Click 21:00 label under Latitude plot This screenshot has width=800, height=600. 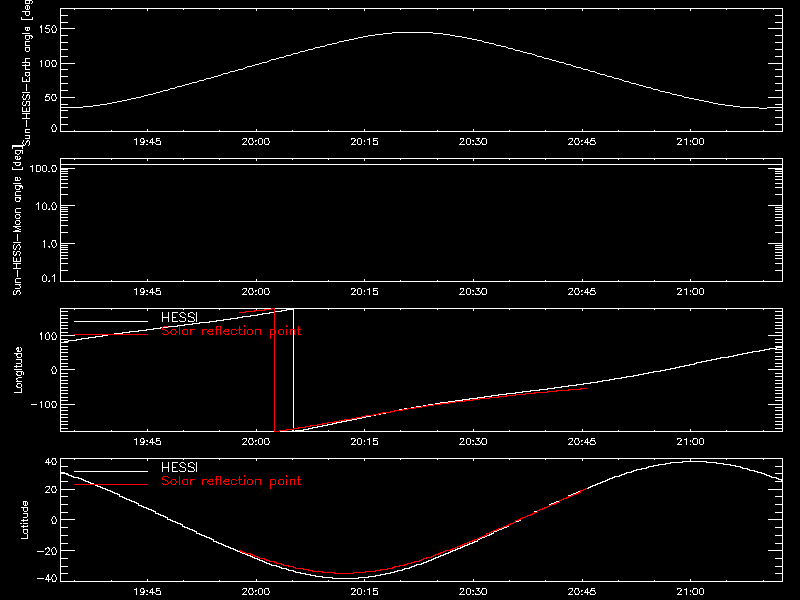point(690,592)
